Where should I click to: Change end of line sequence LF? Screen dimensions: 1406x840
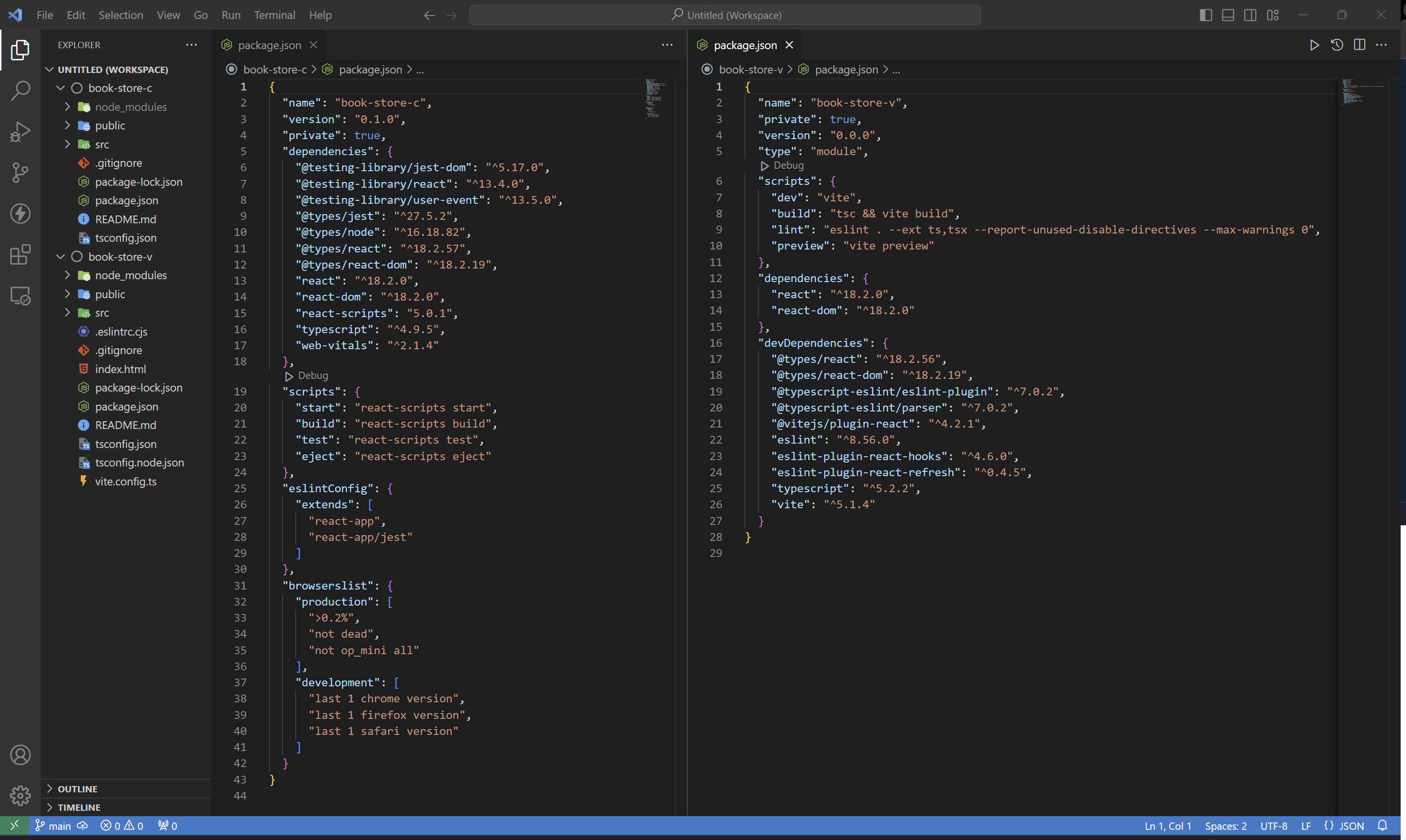tap(1305, 826)
